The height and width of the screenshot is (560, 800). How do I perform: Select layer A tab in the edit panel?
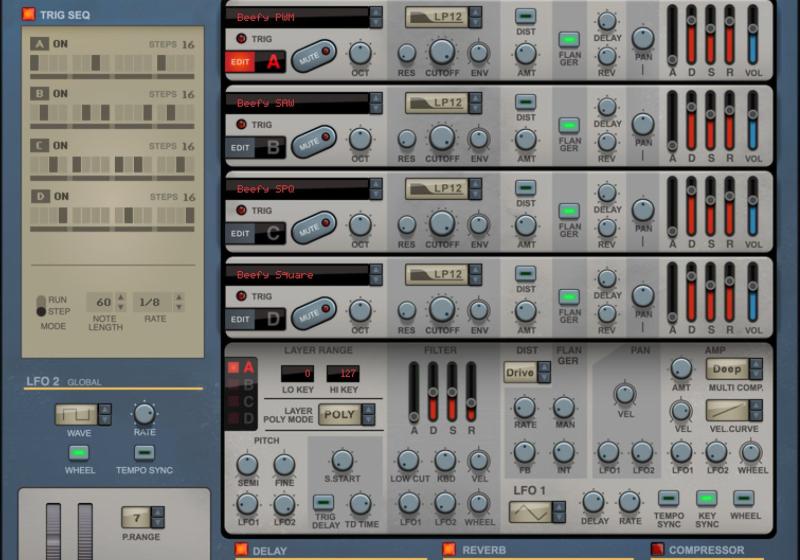pyautogui.click(x=241, y=367)
